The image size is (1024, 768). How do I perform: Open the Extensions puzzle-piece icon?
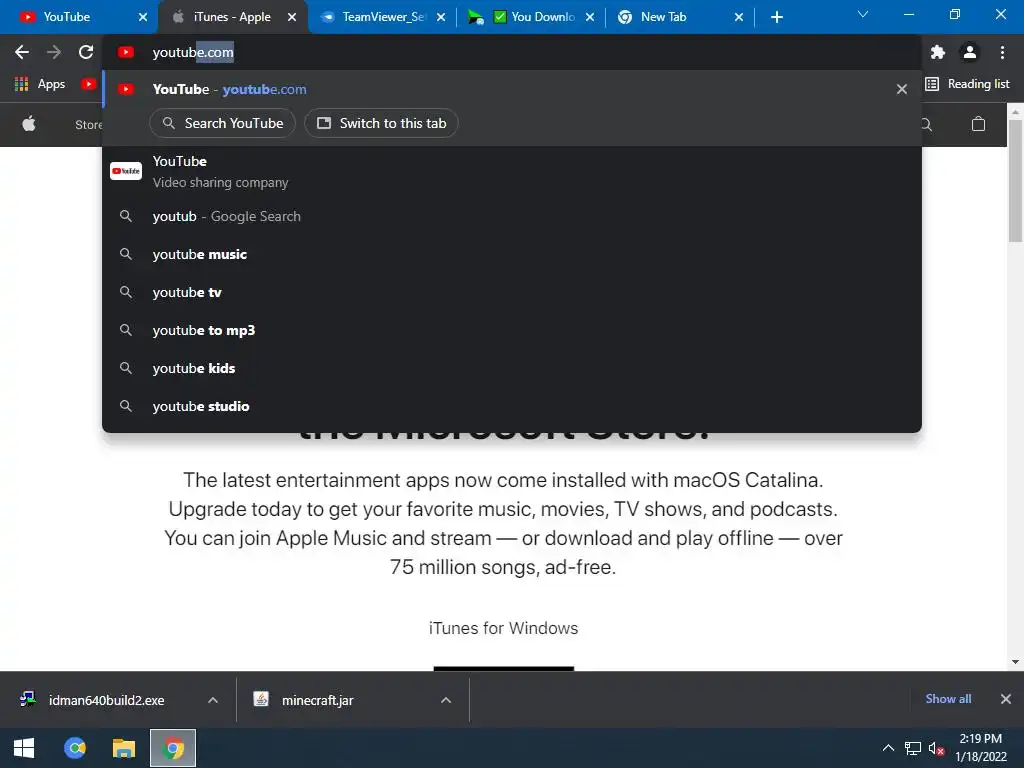938,52
